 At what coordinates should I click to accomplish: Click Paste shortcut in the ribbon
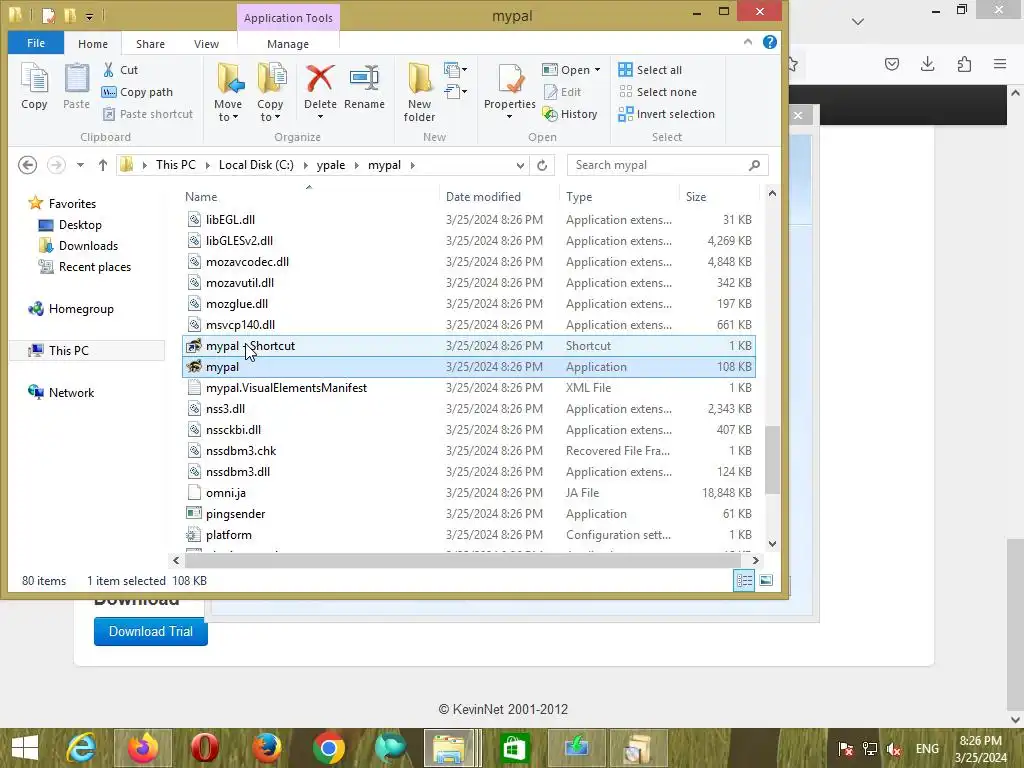pyautogui.click(x=148, y=114)
